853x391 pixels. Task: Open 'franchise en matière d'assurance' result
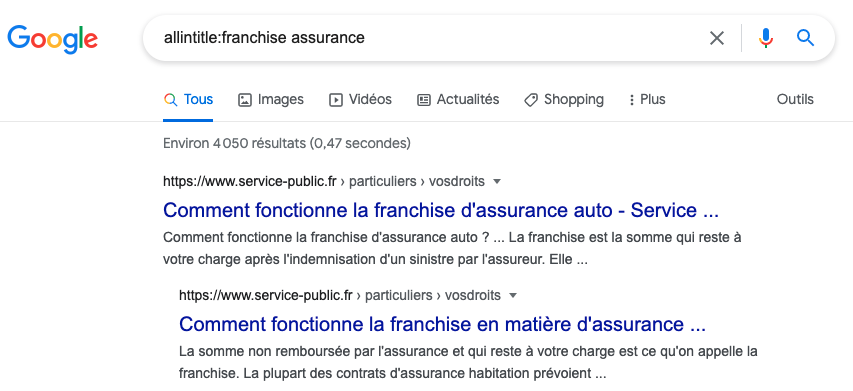[x=442, y=325]
